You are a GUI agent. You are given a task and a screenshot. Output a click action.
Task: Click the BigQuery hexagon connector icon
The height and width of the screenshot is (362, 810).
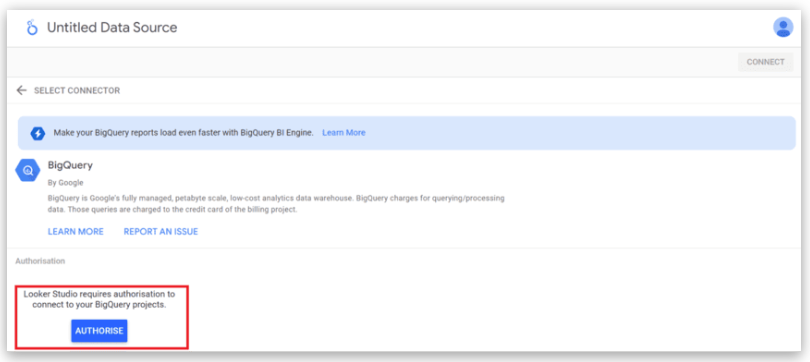28,170
